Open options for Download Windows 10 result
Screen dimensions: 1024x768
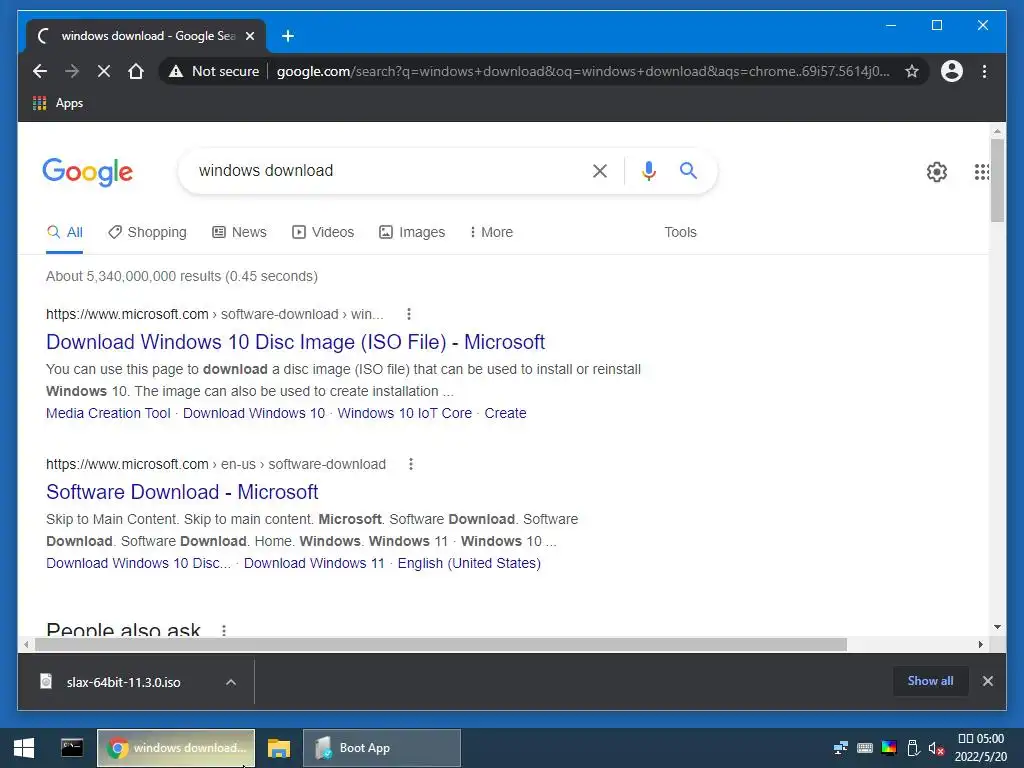click(409, 314)
